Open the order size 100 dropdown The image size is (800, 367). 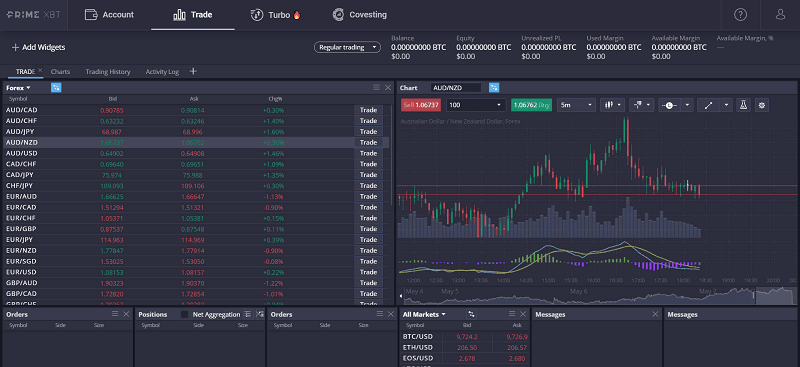(476, 105)
